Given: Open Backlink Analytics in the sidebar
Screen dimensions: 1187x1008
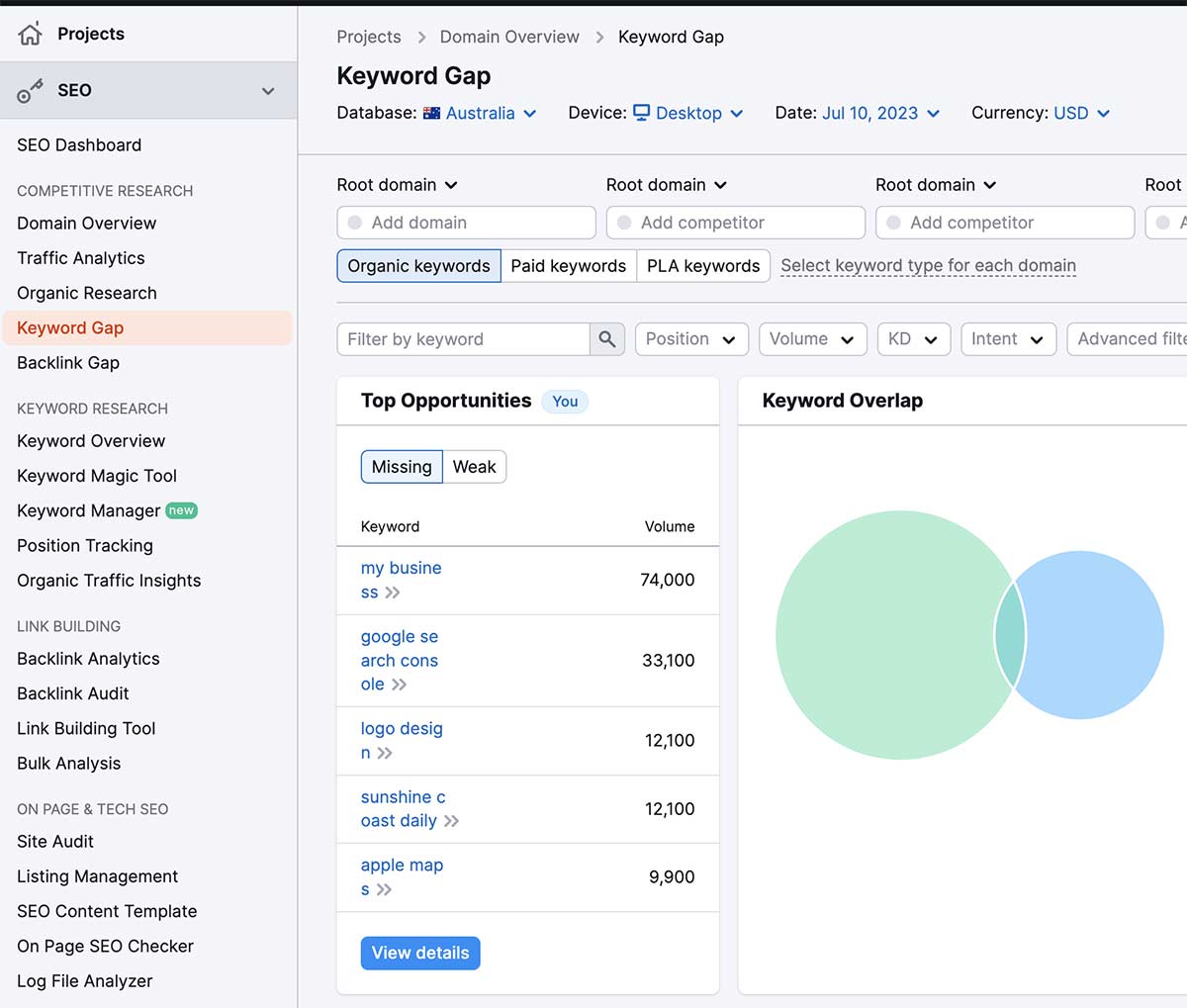Looking at the screenshot, I should 88,659.
